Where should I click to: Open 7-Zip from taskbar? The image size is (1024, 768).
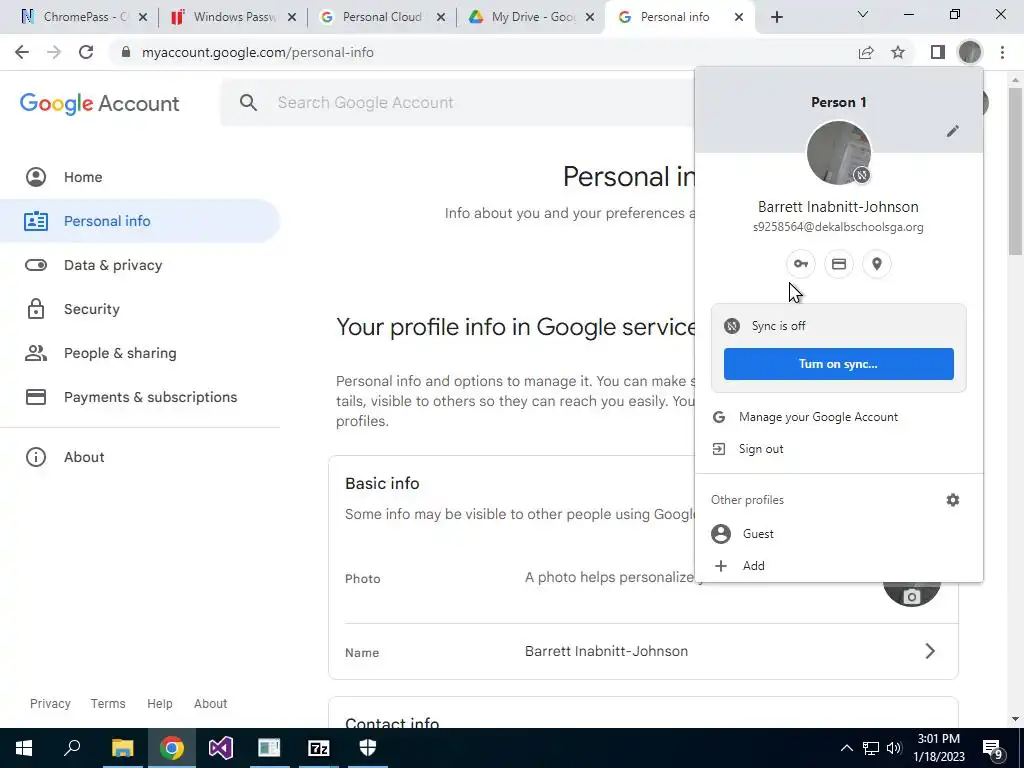319,748
